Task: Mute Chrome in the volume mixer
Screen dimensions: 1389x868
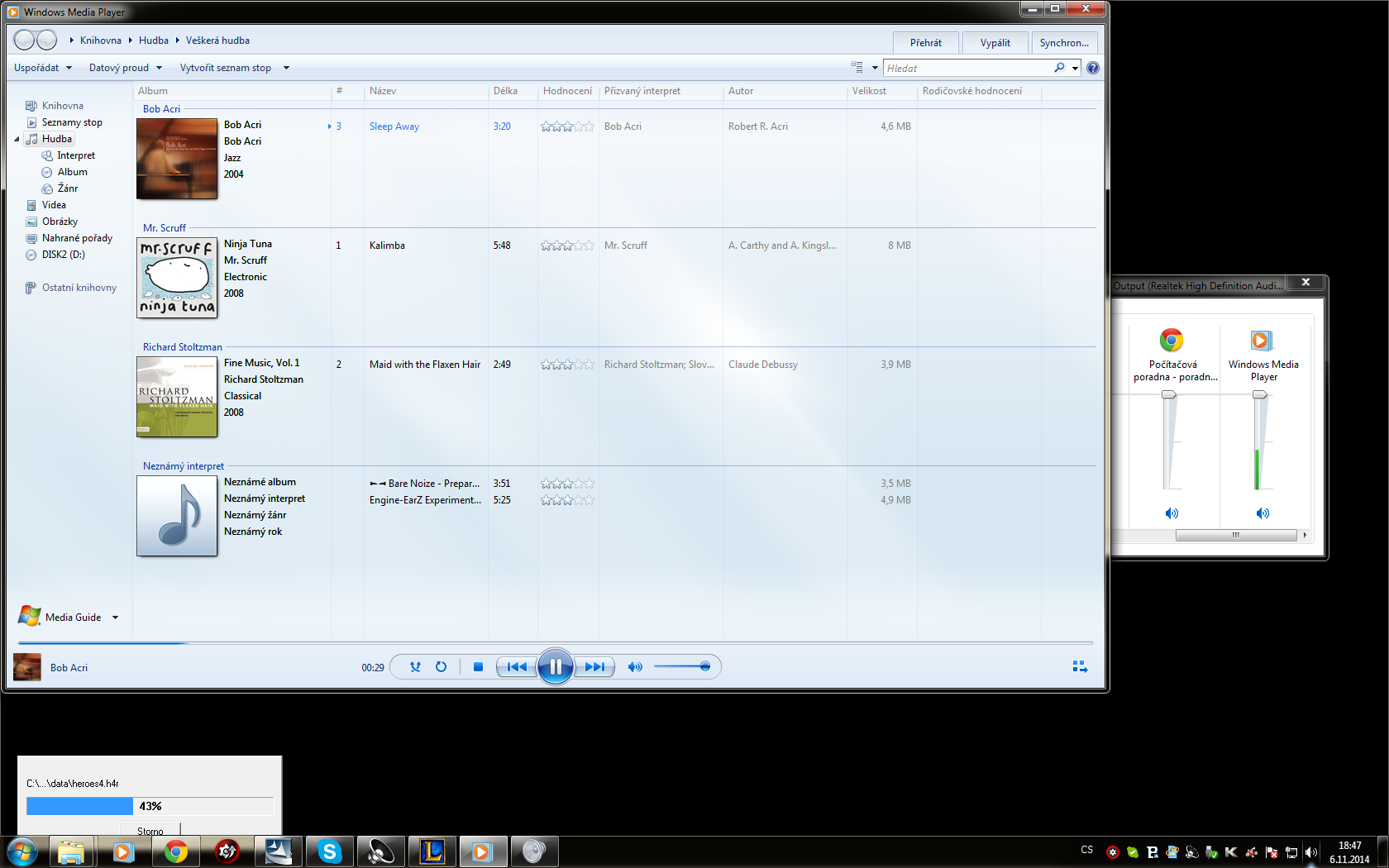Action: (1172, 513)
